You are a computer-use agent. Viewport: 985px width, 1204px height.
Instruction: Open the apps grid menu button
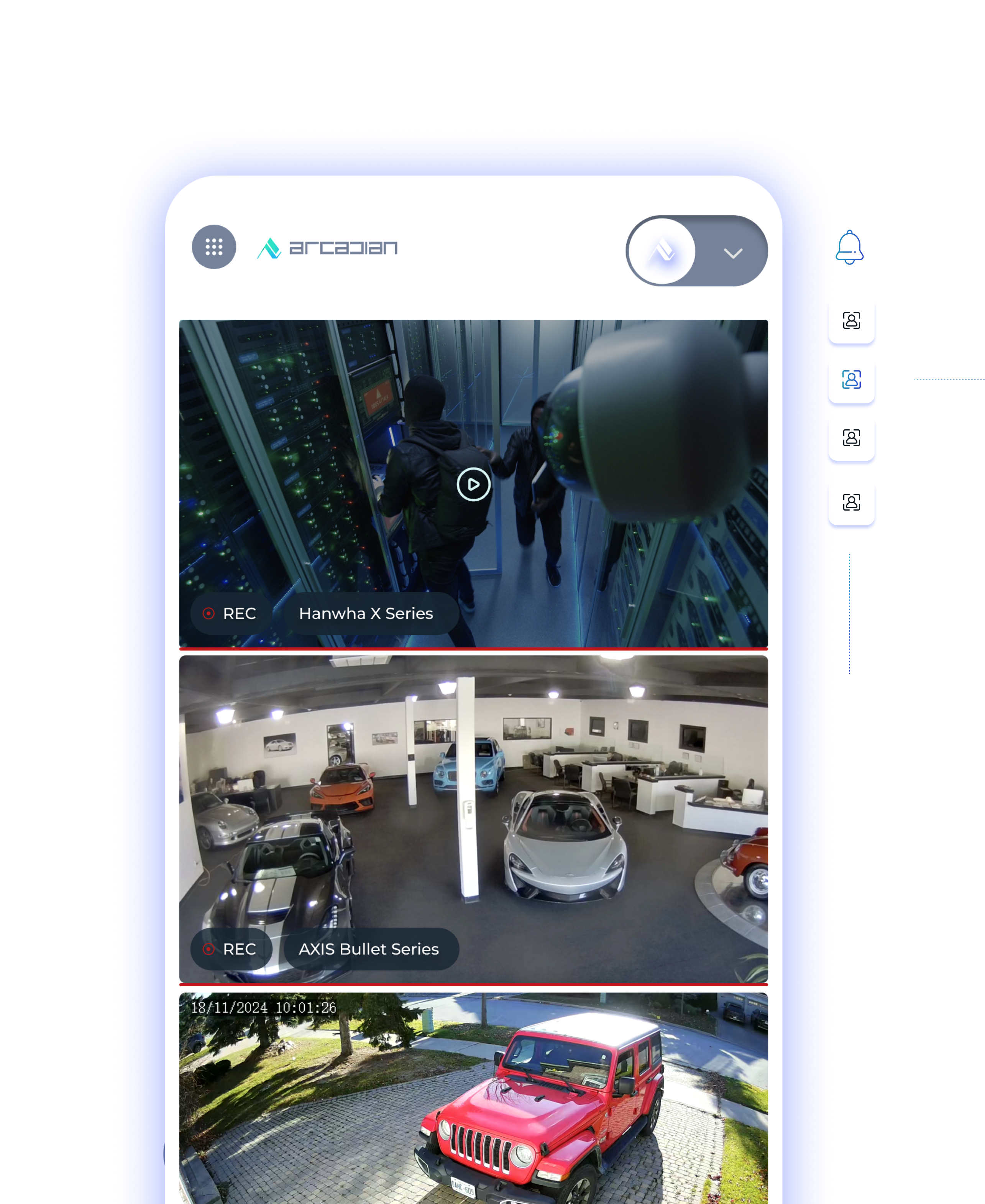point(214,247)
